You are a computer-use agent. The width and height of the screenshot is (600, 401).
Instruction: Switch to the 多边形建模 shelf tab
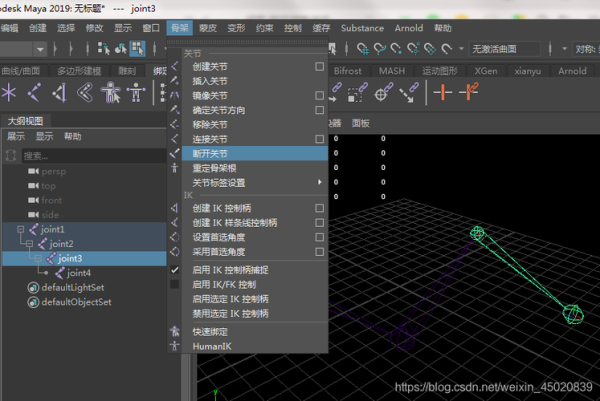click(79, 71)
